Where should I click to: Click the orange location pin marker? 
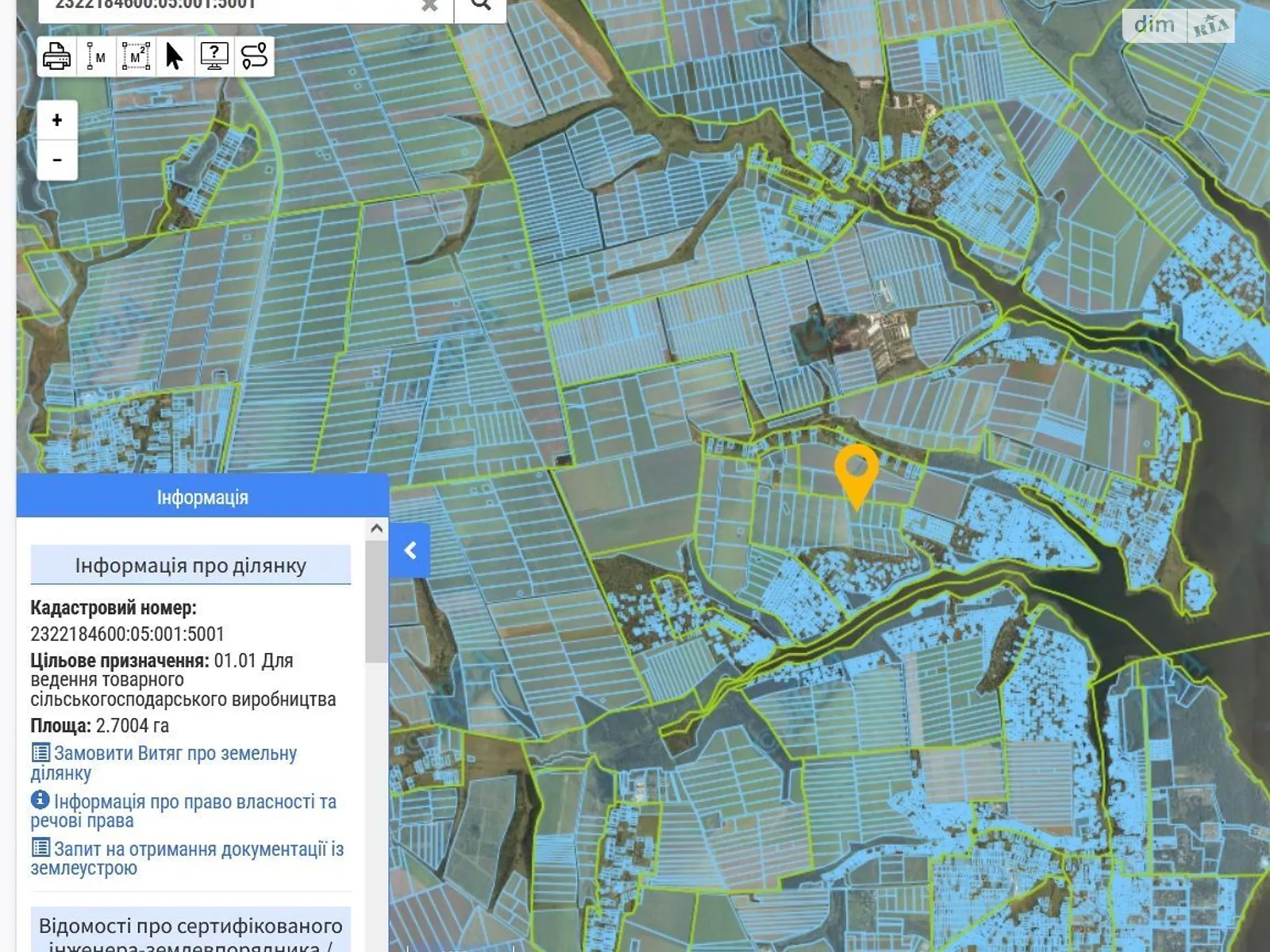point(856,472)
